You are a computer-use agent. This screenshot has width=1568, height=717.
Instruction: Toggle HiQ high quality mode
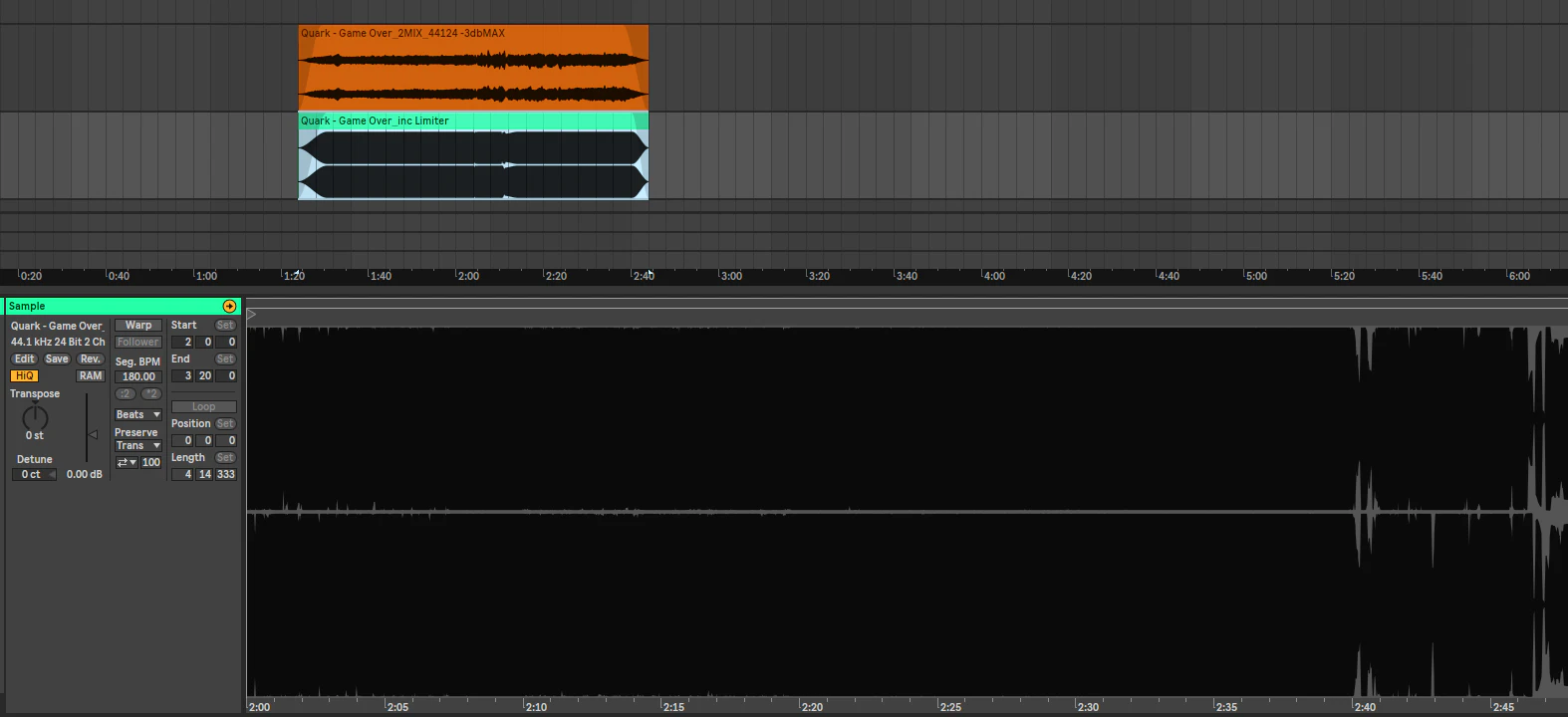coord(24,375)
